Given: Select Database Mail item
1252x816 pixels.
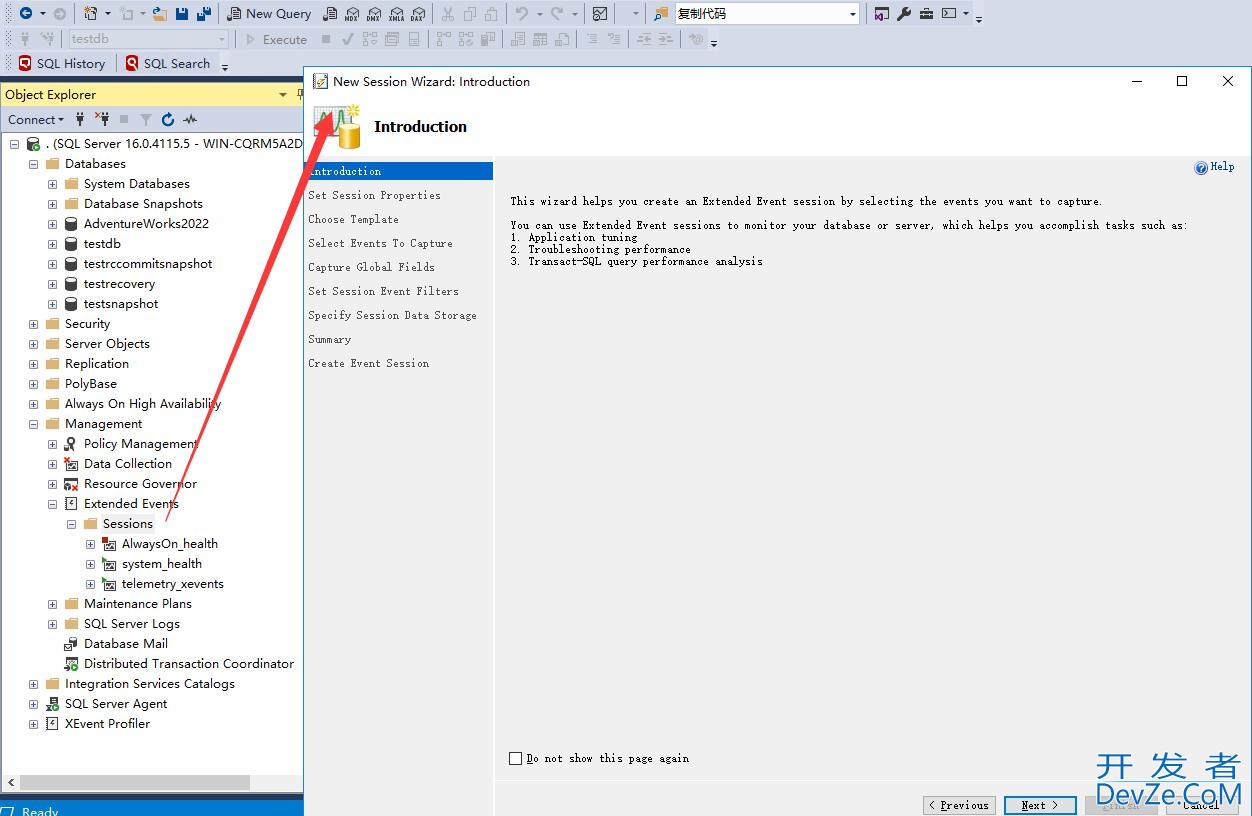Looking at the screenshot, I should tap(126, 644).
